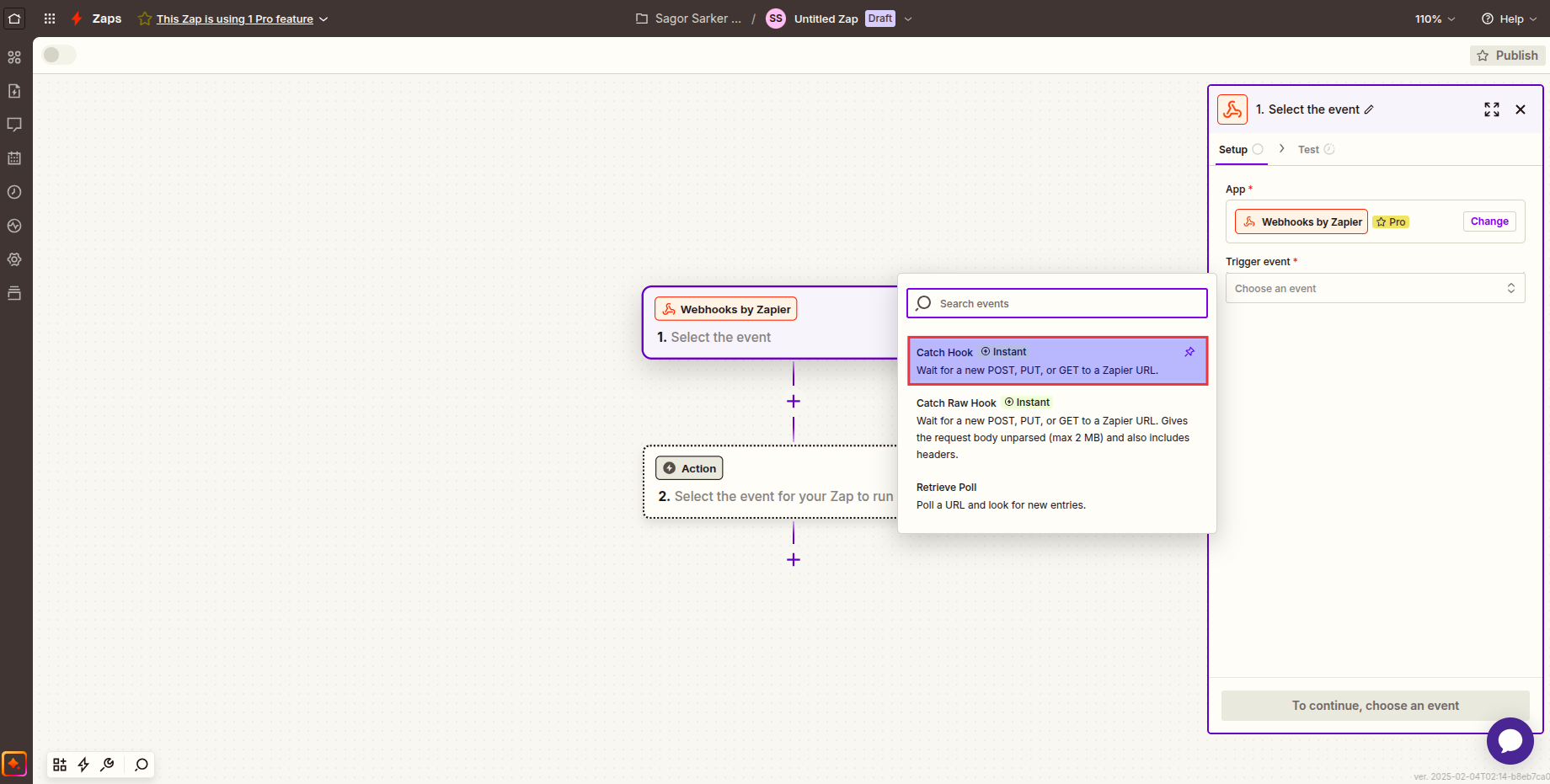Open the Home icon in top bar
1550x784 pixels.
point(14,19)
